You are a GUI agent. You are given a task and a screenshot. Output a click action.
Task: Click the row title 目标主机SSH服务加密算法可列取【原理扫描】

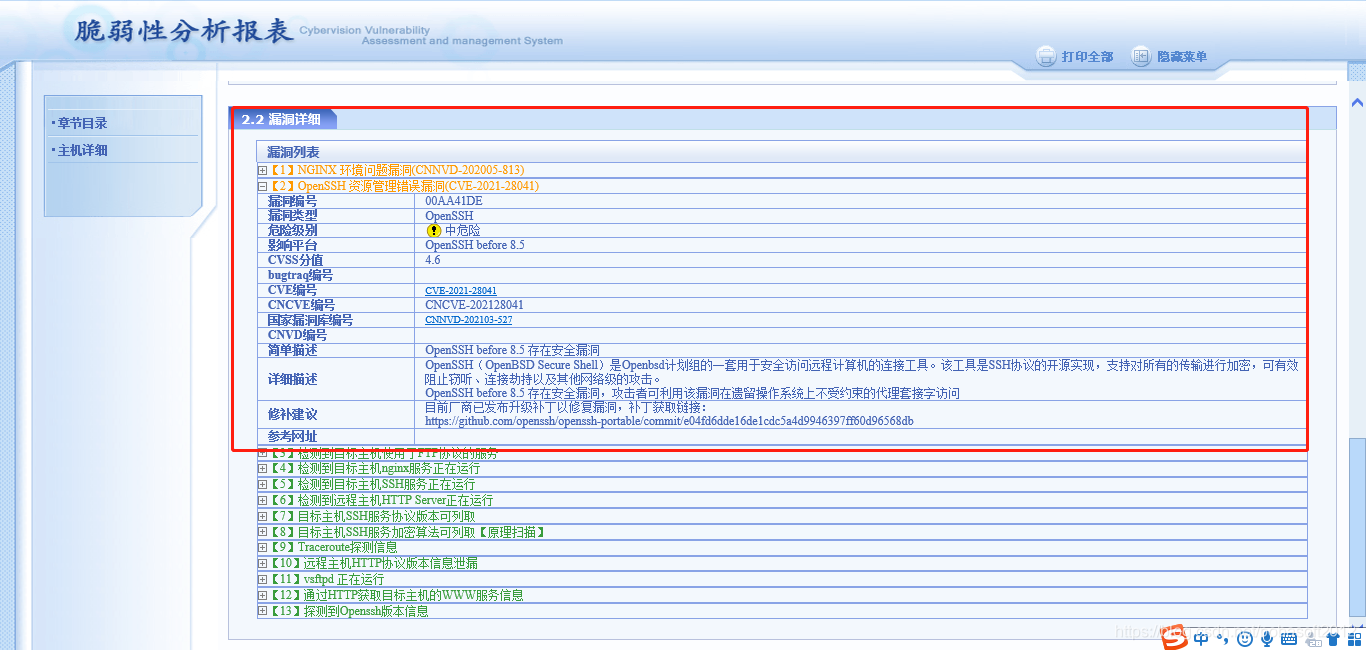[x=421, y=532]
